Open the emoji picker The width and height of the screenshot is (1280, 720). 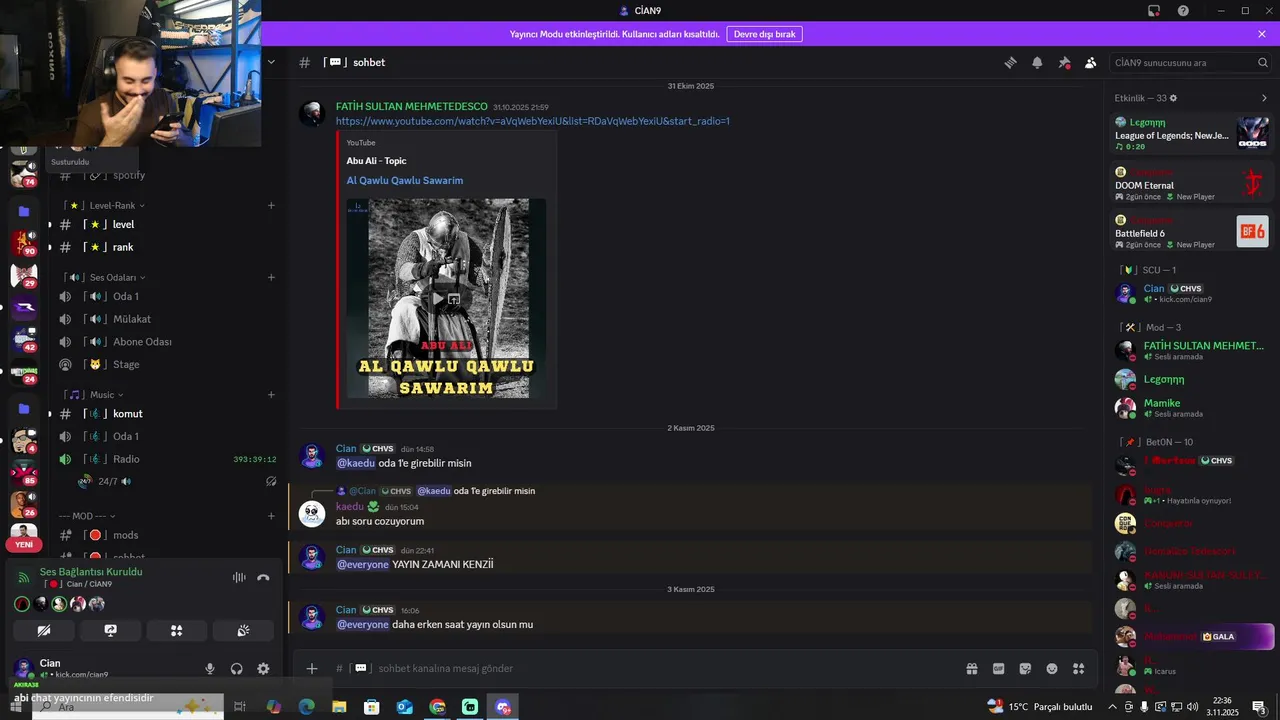coord(1052,668)
